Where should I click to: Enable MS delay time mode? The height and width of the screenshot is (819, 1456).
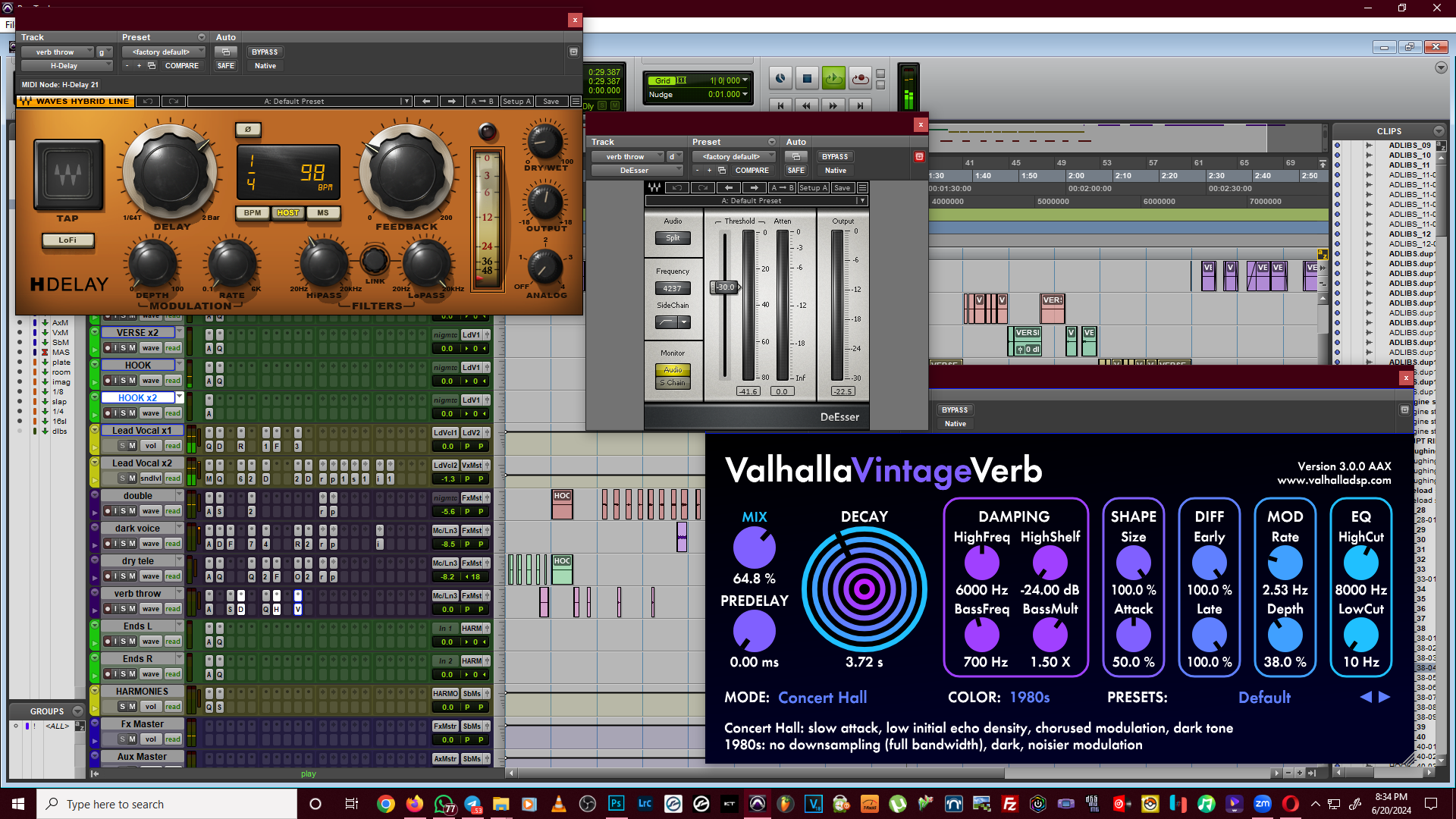click(x=323, y=213)
